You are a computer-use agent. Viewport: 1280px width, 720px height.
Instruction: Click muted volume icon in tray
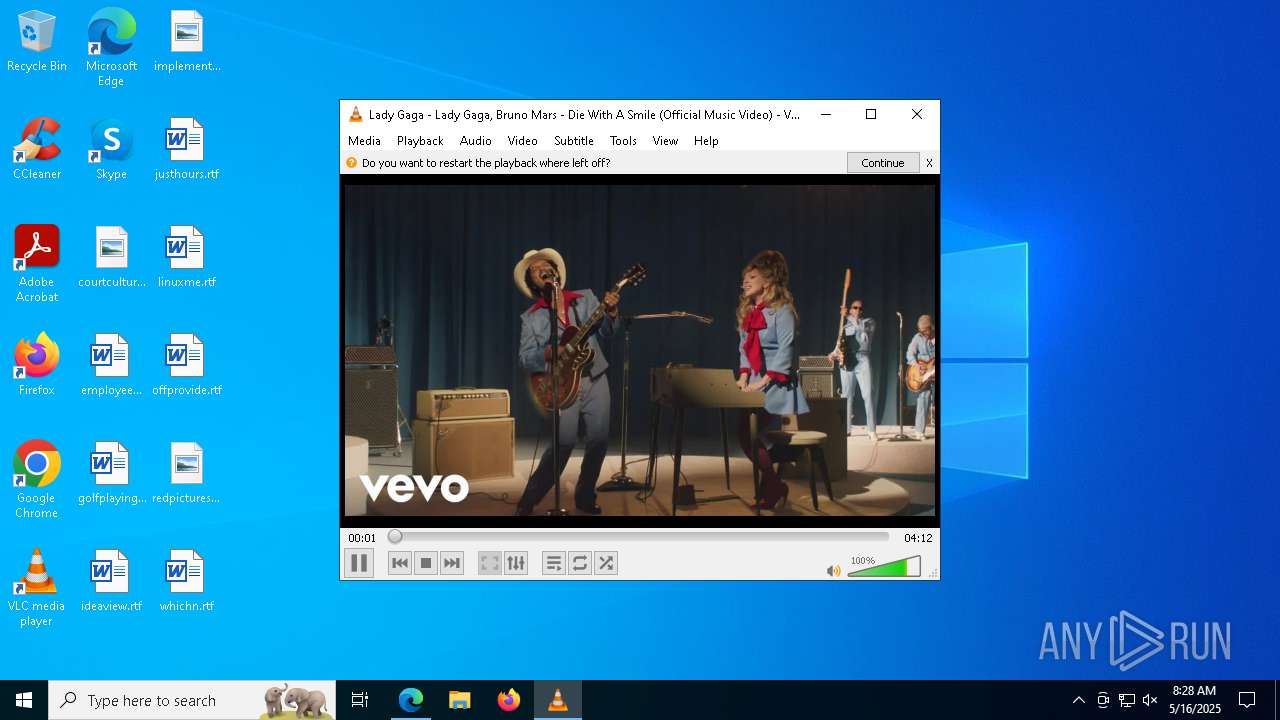1150,700
